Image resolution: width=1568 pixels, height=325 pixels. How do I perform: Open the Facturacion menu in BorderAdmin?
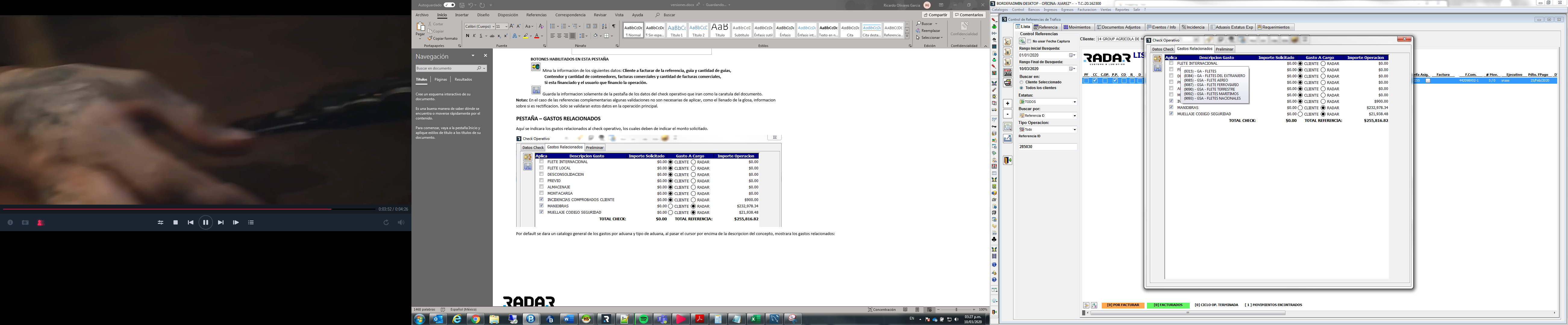[1087, 10]
